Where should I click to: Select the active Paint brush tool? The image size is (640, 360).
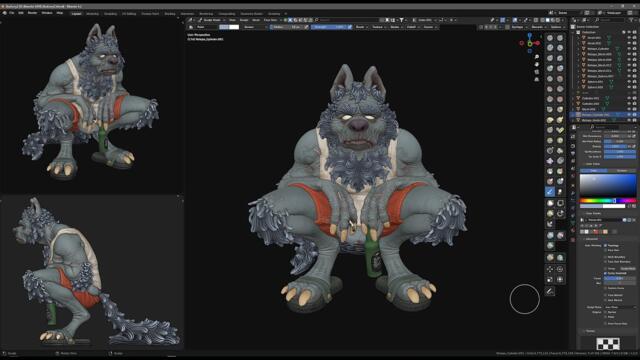pos(550,191)
